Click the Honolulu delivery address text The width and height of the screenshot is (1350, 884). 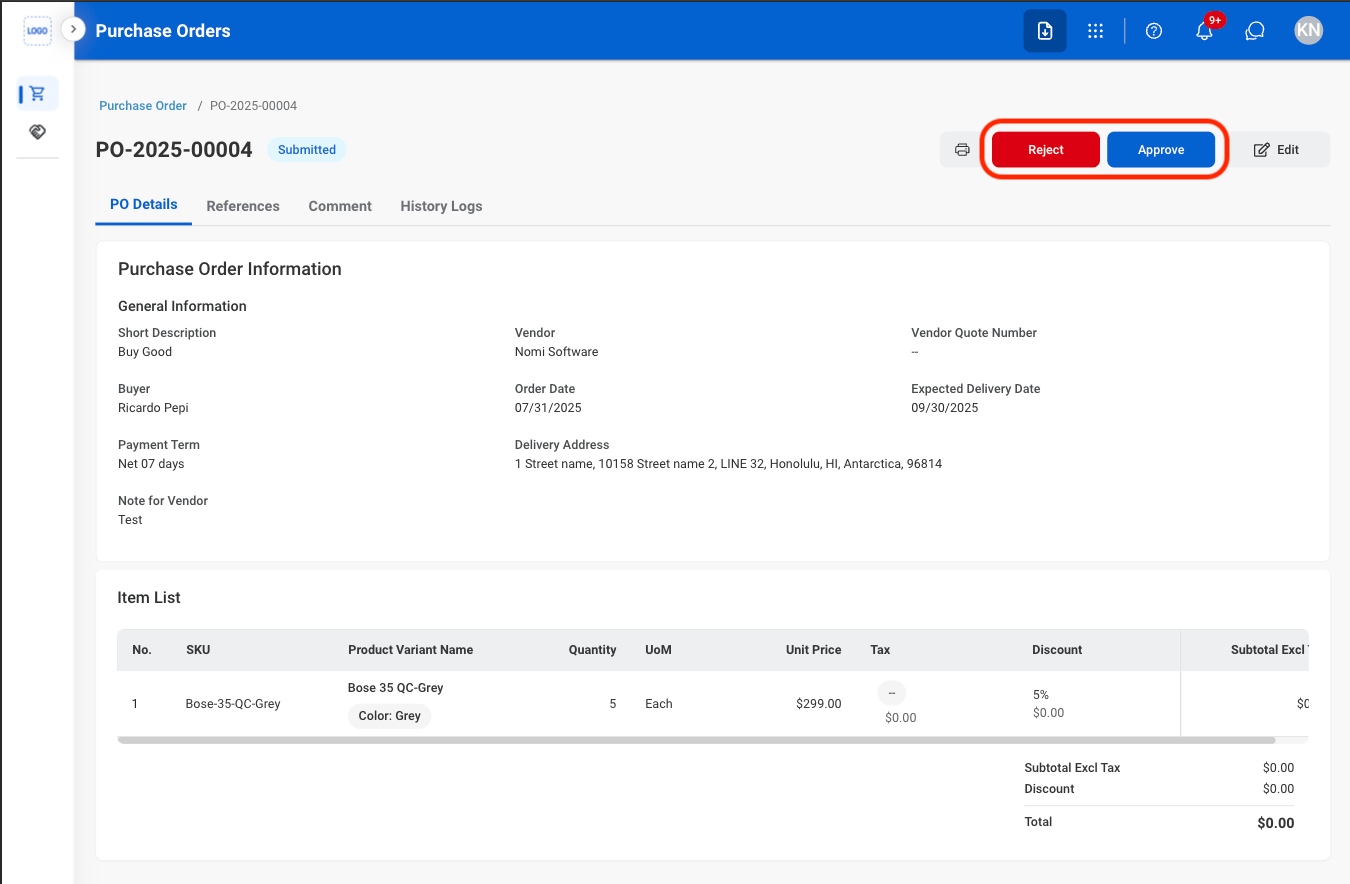tap(728, 464)
